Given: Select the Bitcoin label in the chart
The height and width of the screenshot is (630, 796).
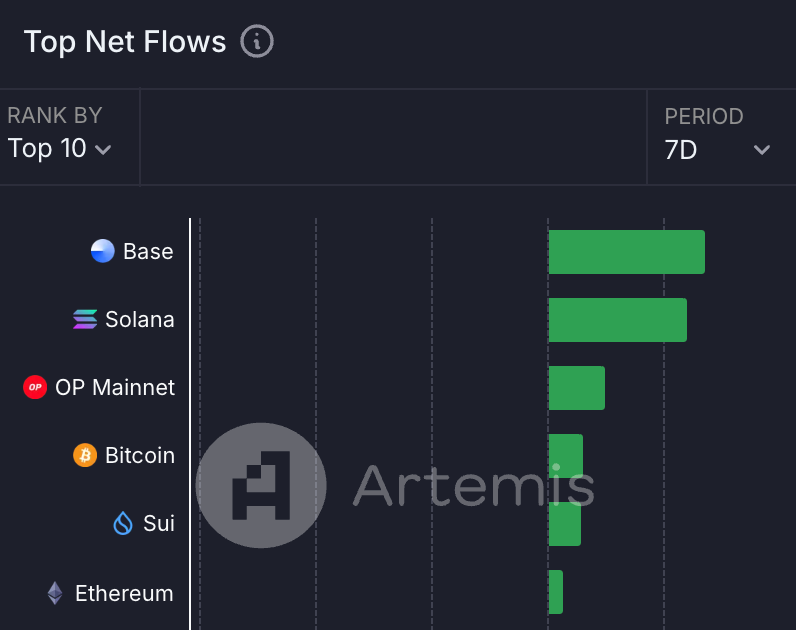Looking at the screenshot, I should (140, 455).
